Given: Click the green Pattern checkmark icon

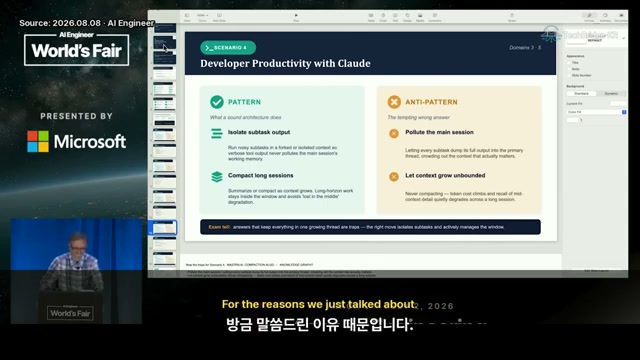Looking at the screenshot, I should tap(217, 102).
